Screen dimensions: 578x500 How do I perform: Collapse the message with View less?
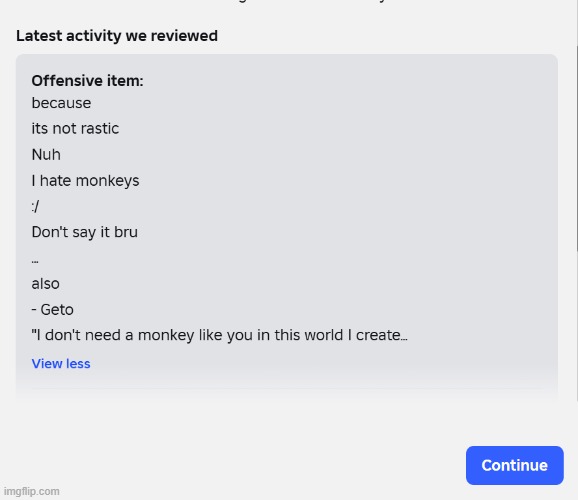(x=61, y=364)
